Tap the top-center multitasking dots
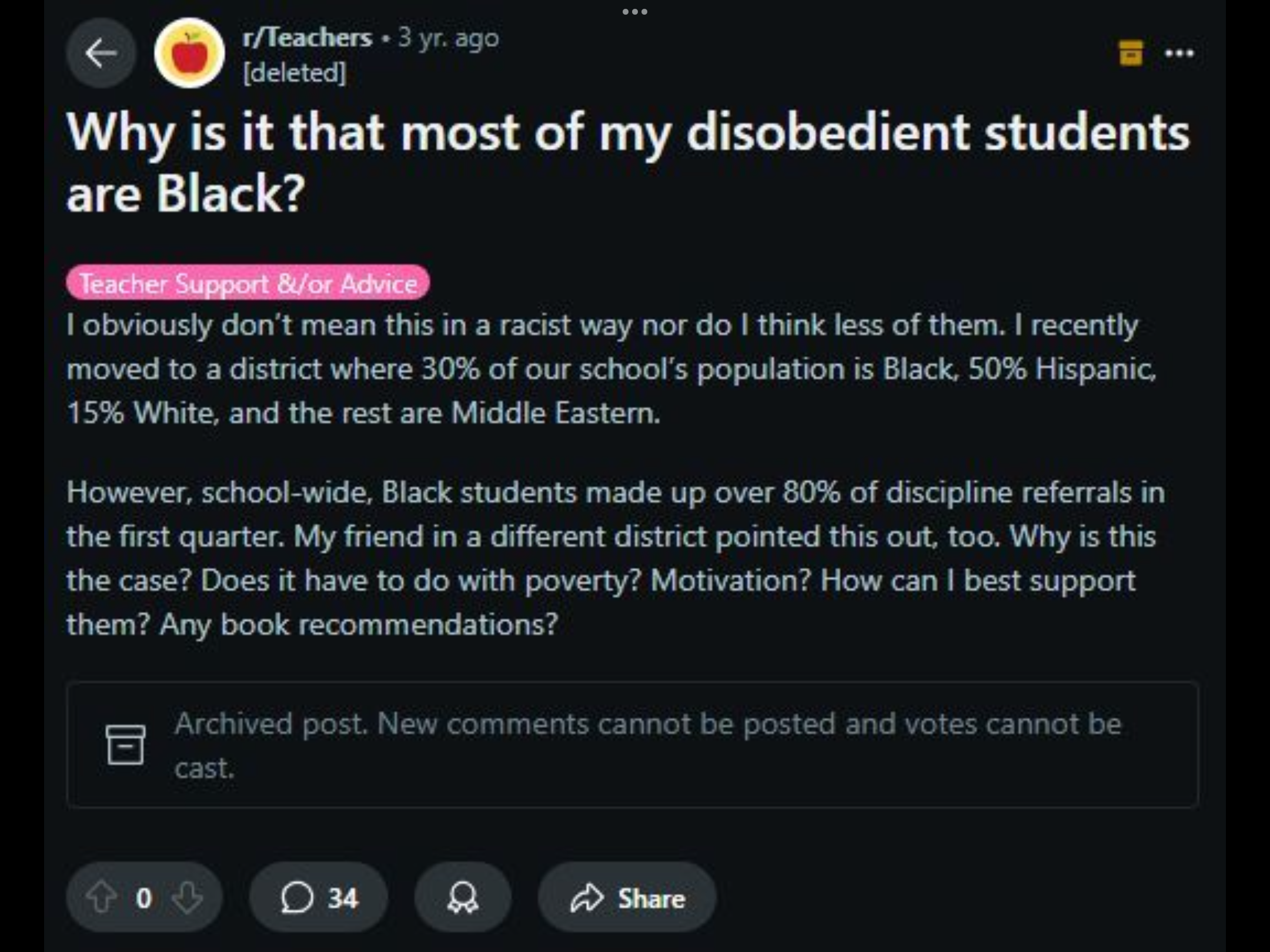Viewport: 1270px width, 952px height. [634, 11]
